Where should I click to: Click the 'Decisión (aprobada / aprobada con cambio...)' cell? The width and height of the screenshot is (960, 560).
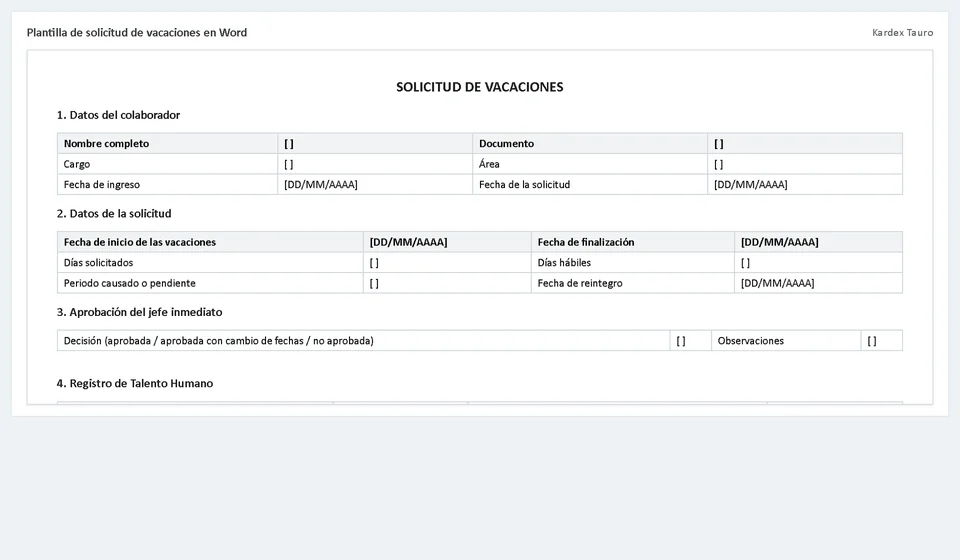coord(363,340)
